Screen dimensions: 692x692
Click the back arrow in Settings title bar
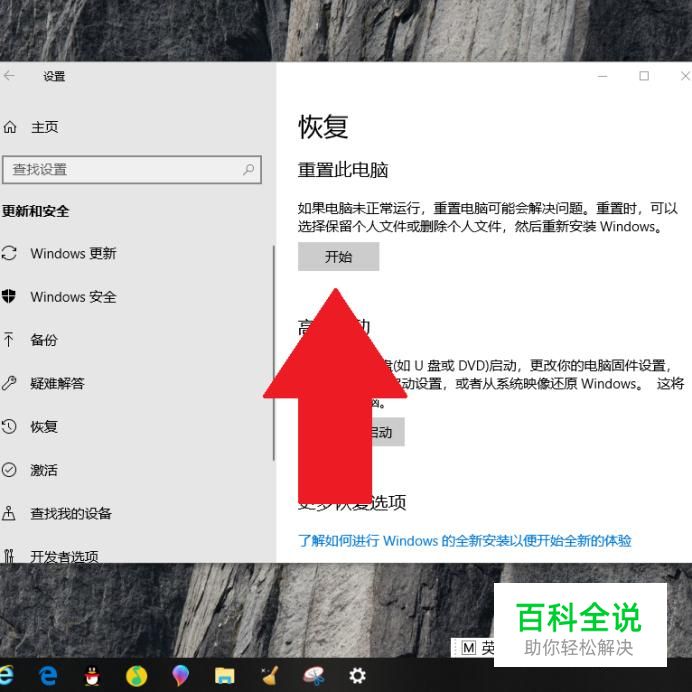(9, 76)
